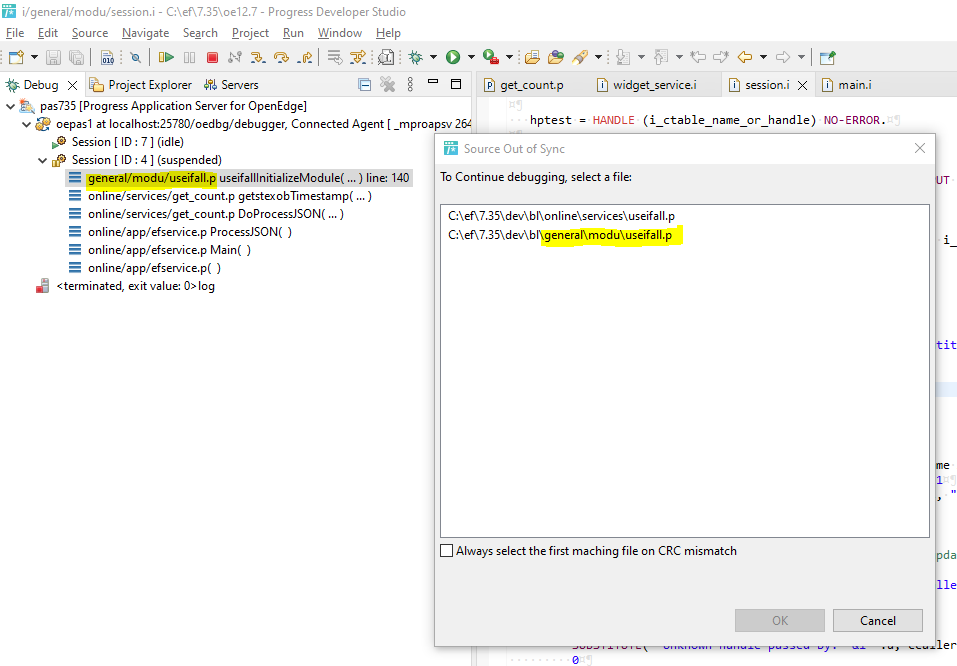This screenshot has width=957, height=666.
Task: Enable Always select first matching file checkbox
Action: tap(447, 551)
